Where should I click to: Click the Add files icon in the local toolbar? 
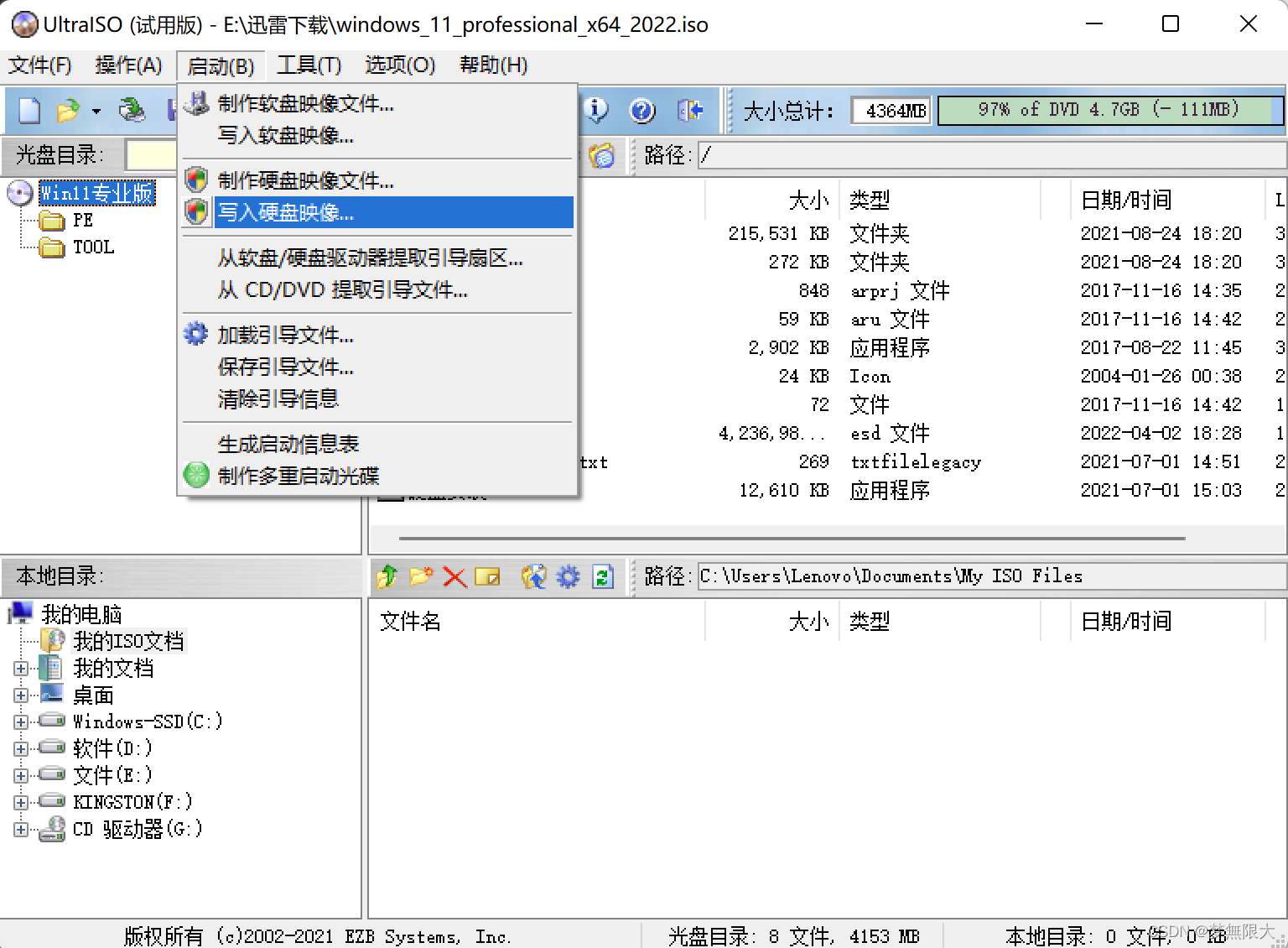click(534, 576)
